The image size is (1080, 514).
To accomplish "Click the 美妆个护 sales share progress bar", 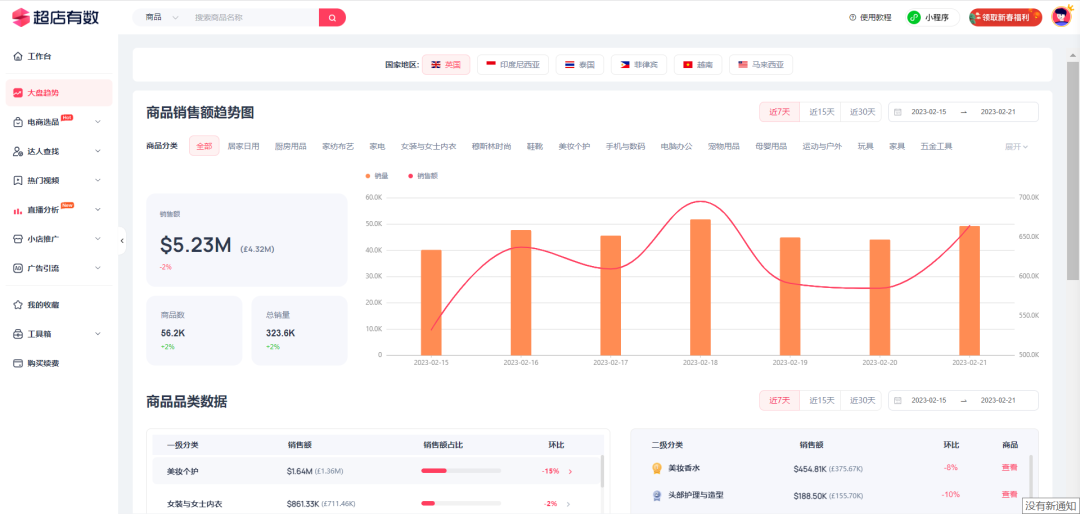I will 461,471.
